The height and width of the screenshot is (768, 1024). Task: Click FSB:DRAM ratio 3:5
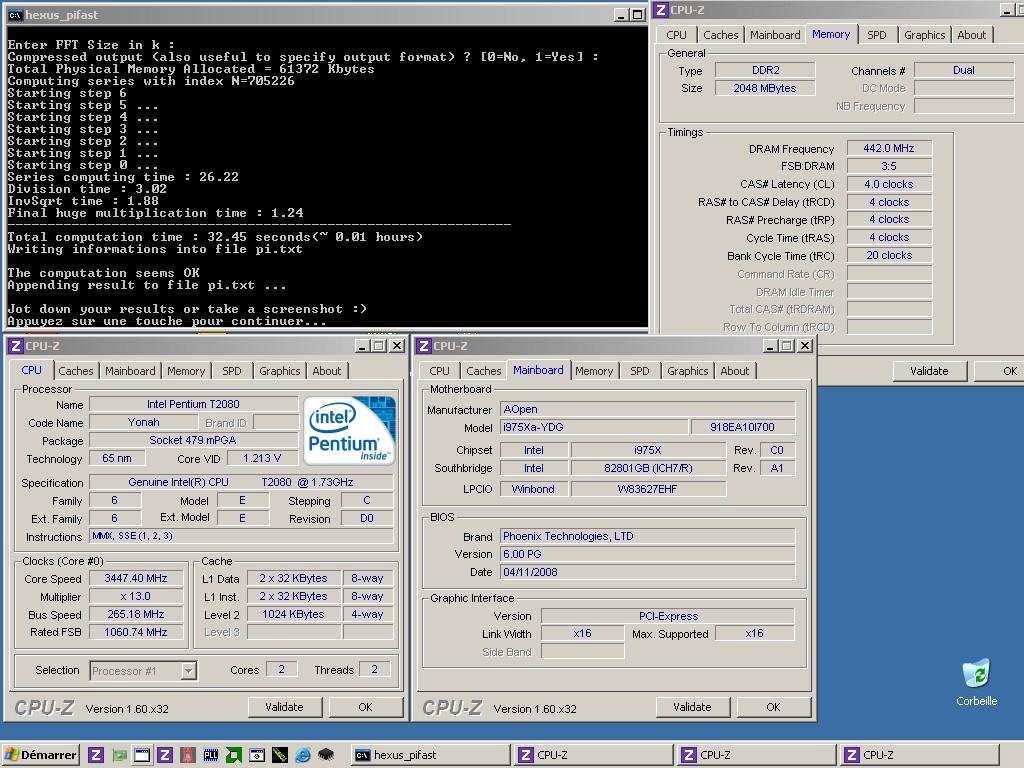coord(889,166)
